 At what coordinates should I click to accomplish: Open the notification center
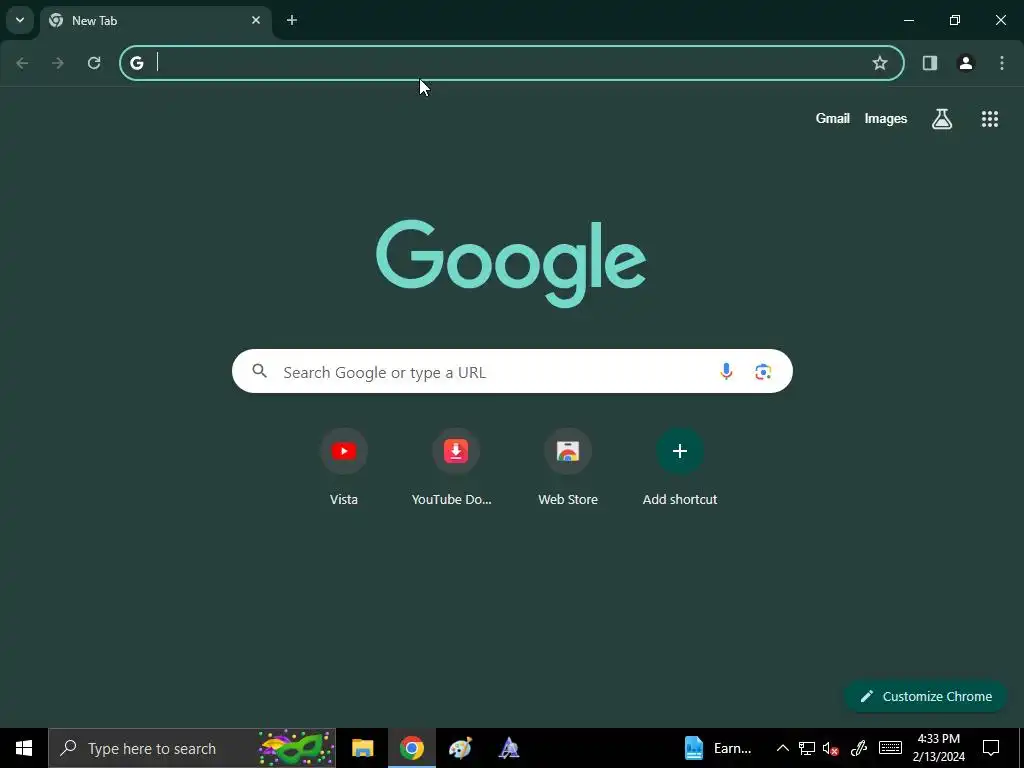[x=991, y=748]
